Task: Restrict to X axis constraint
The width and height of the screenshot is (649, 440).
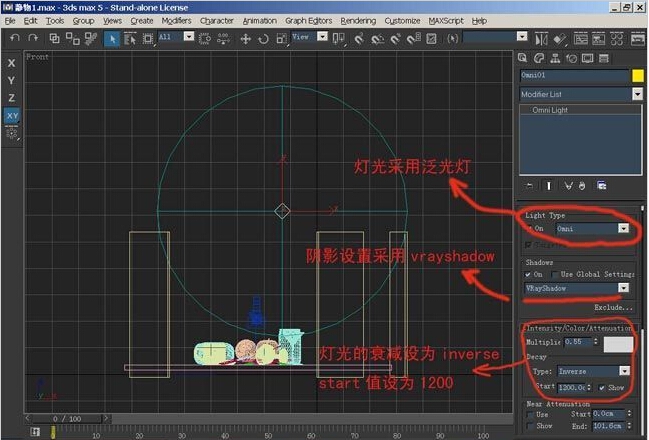Action: point(12,63)
